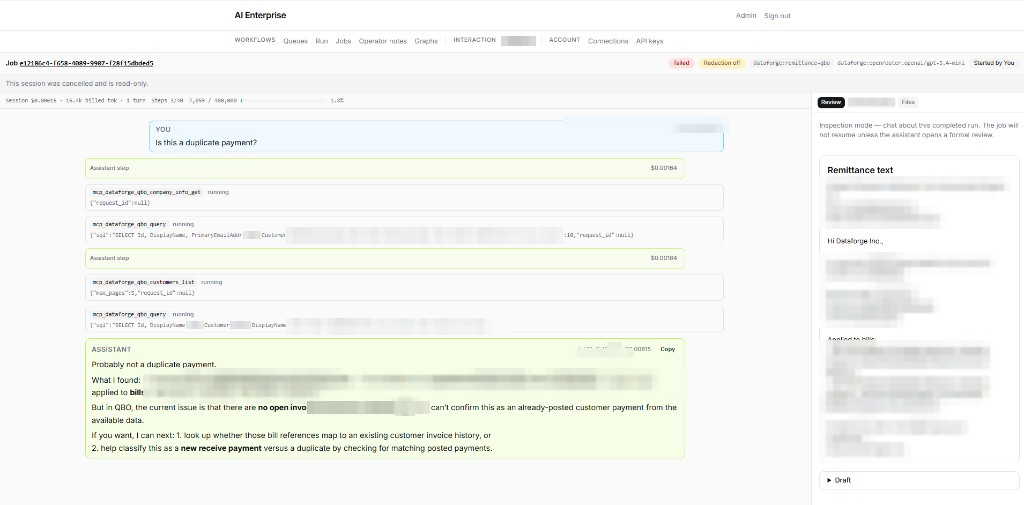Click the WORKFLOWS nav label

pos(255,40)
